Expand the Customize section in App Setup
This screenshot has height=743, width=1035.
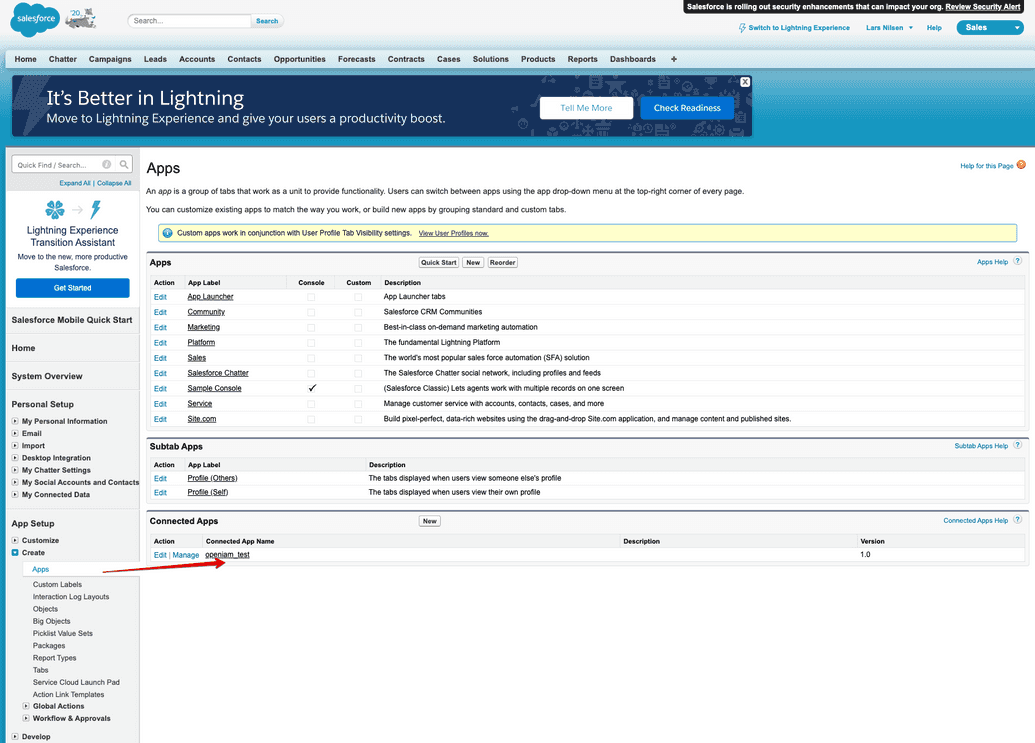point(15,541)
